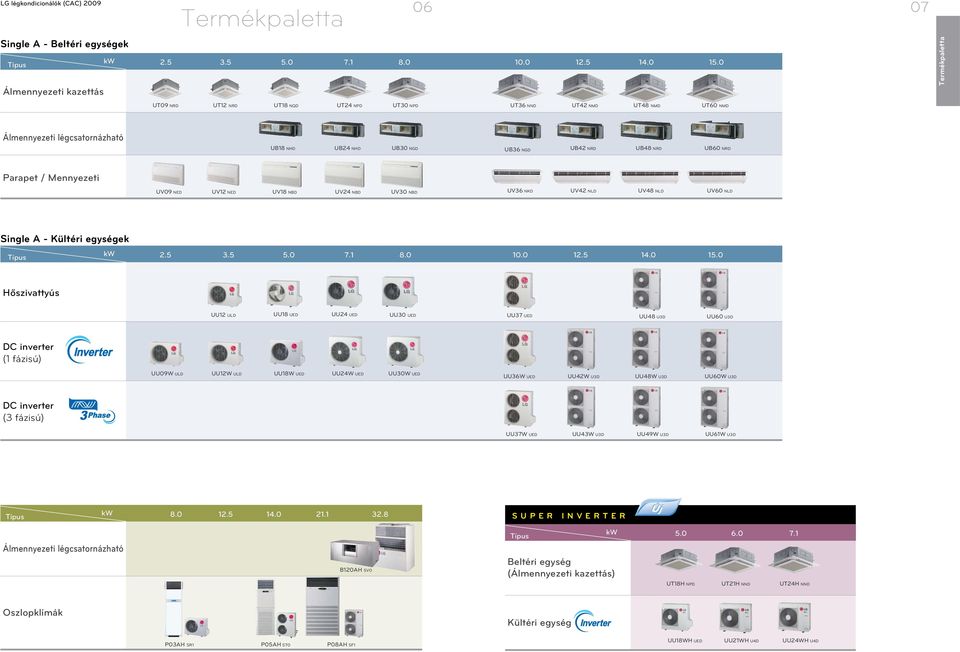The height and width of the screenshot is (652, 960).
Task: Select the UV09 parapet unit image
Action: pyautogui.click(x=168, y=173)
